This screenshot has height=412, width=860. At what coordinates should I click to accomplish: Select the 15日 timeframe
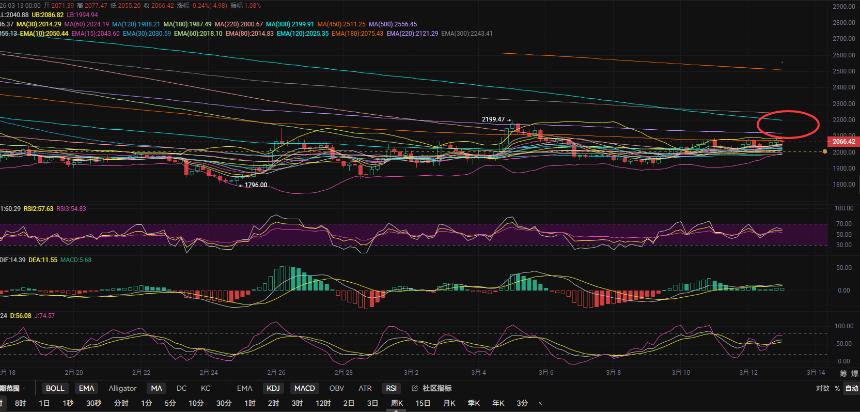(423, 403)
